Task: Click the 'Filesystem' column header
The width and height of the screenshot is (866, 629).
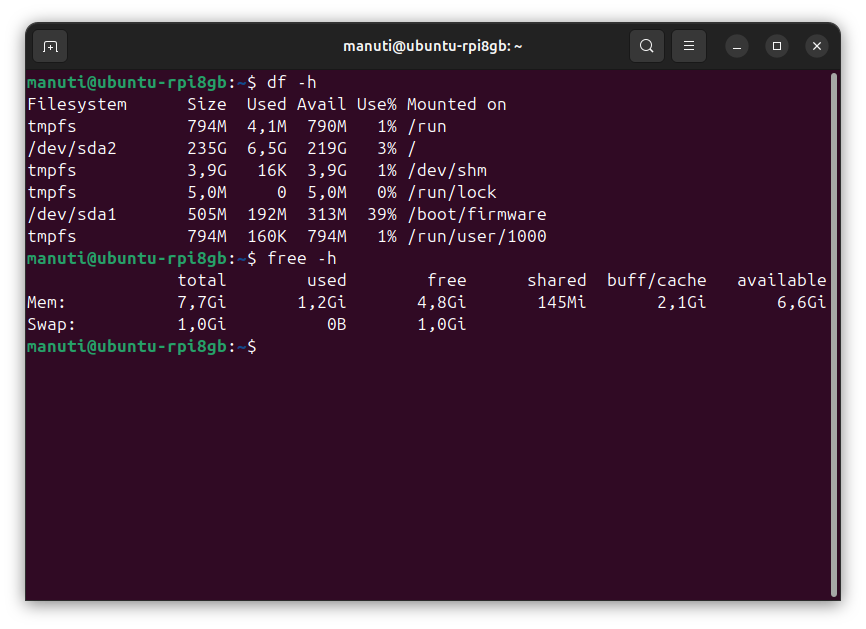Action: (77, 104)
